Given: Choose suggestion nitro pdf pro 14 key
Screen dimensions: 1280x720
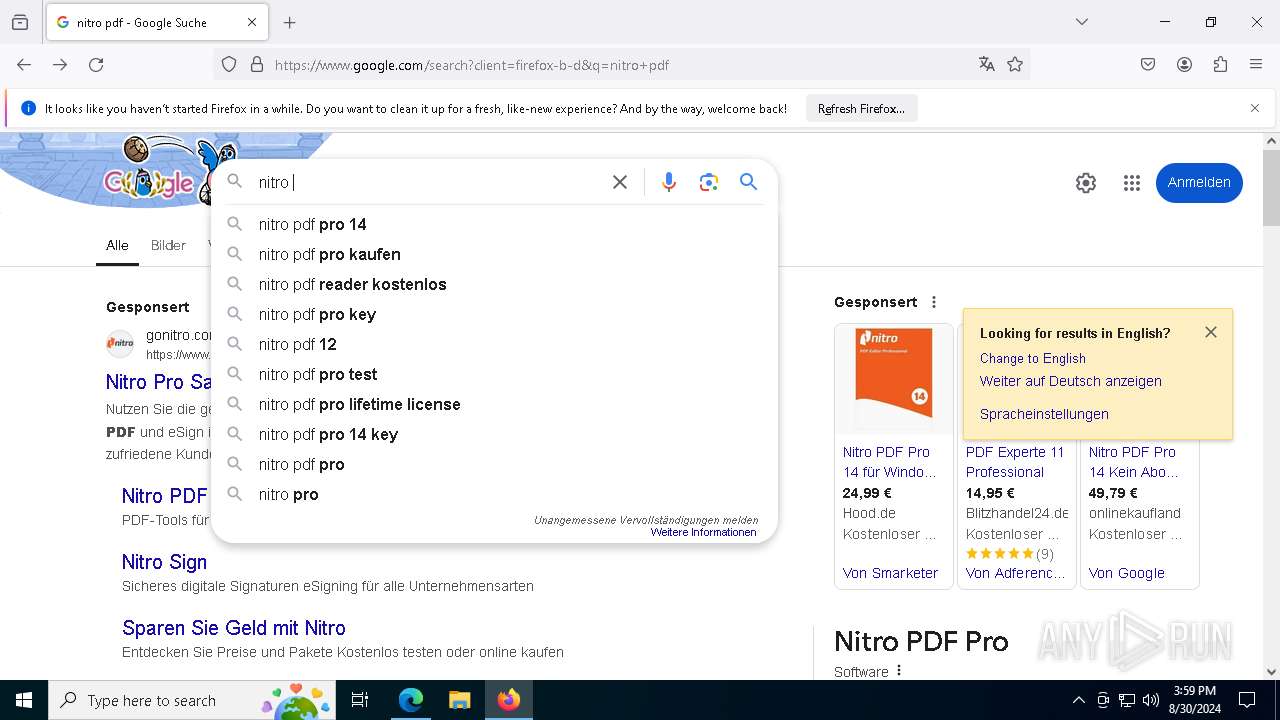Looking at the screenshot, I should (x=494, y=434).
